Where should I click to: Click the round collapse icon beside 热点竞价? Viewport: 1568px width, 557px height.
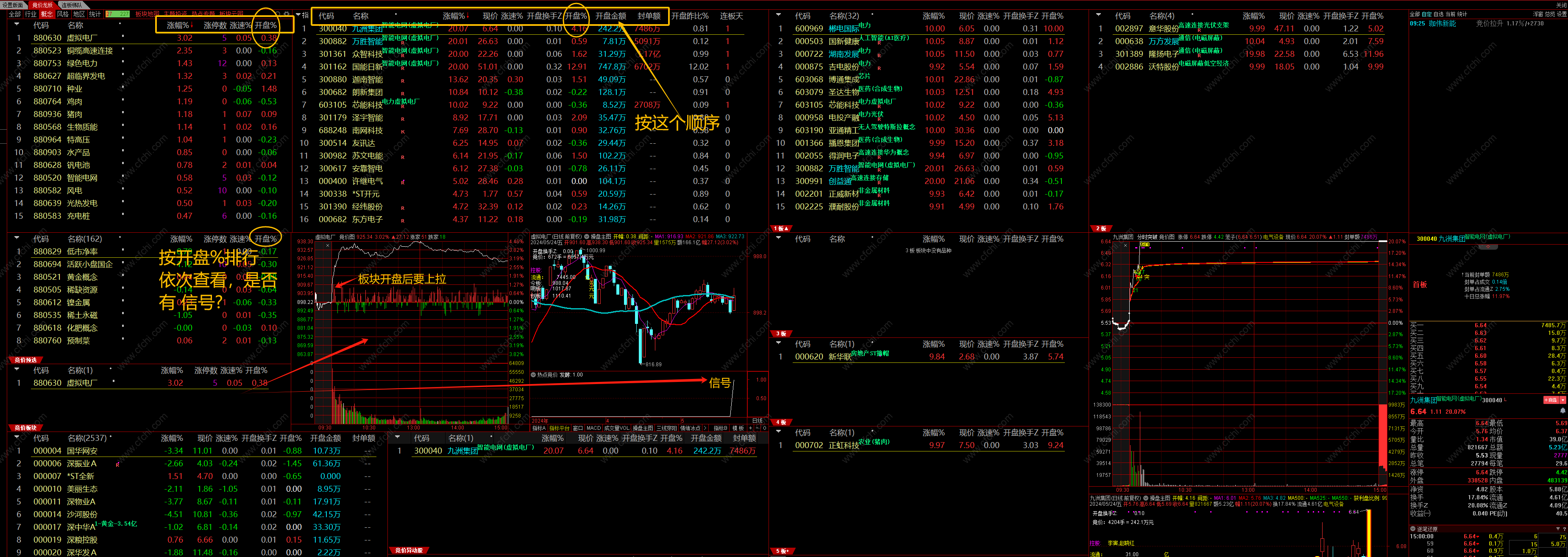tap(534, 375)
